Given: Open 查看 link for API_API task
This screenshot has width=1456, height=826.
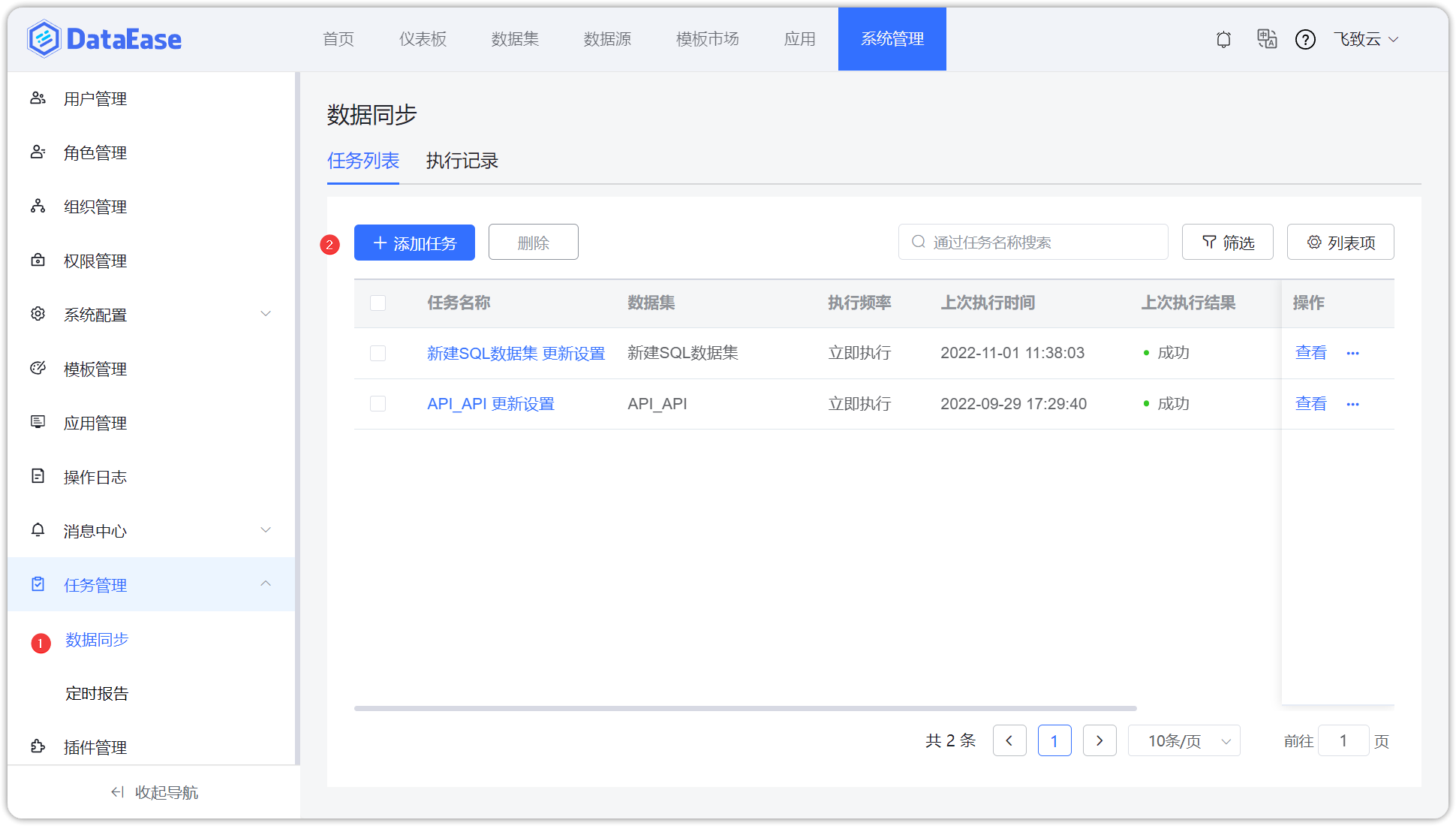Looking at the screenshot, I should pyautogui.click(x=1310, y=403).
